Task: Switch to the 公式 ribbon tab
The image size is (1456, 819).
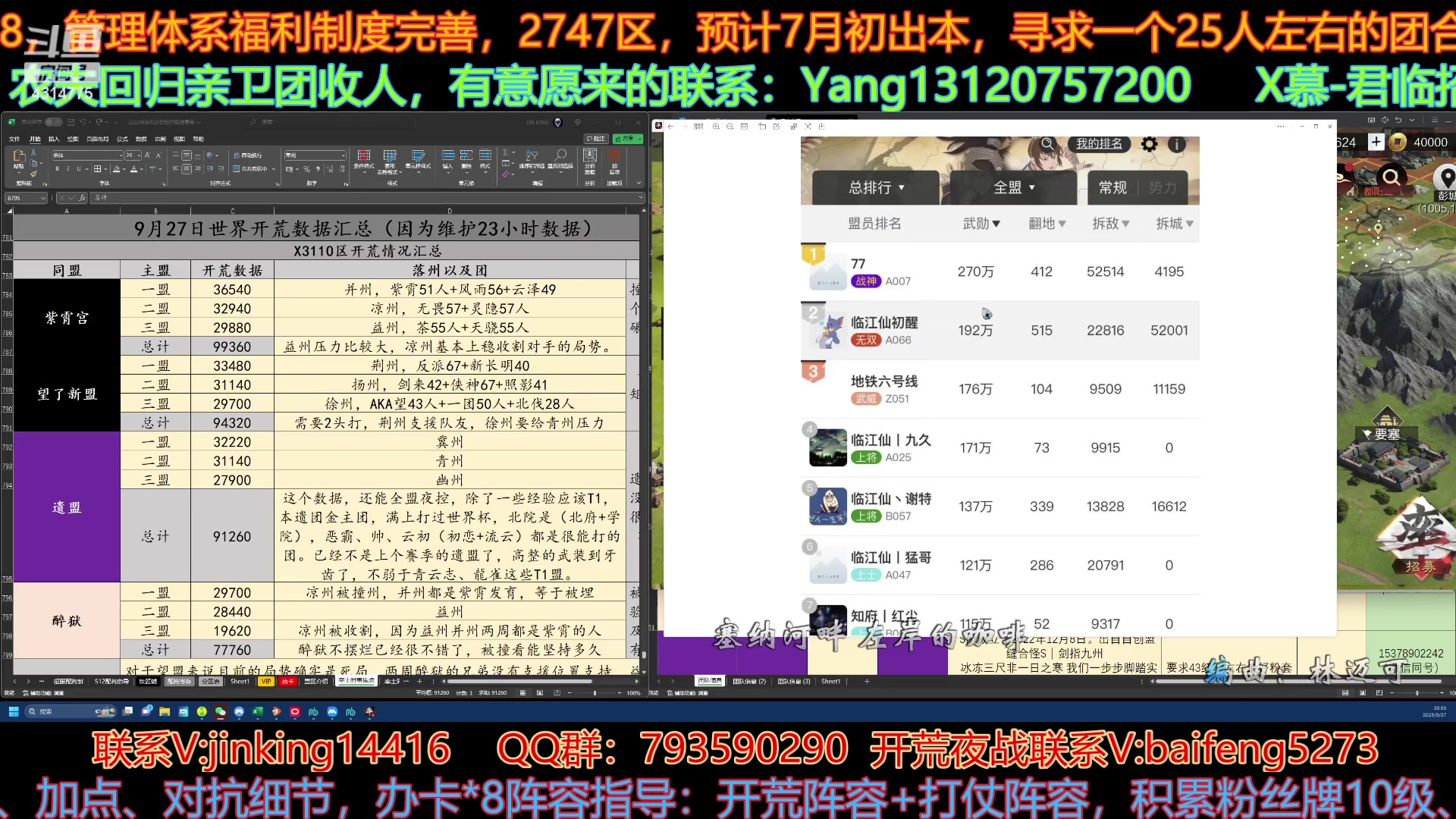Action: [122, 140]
